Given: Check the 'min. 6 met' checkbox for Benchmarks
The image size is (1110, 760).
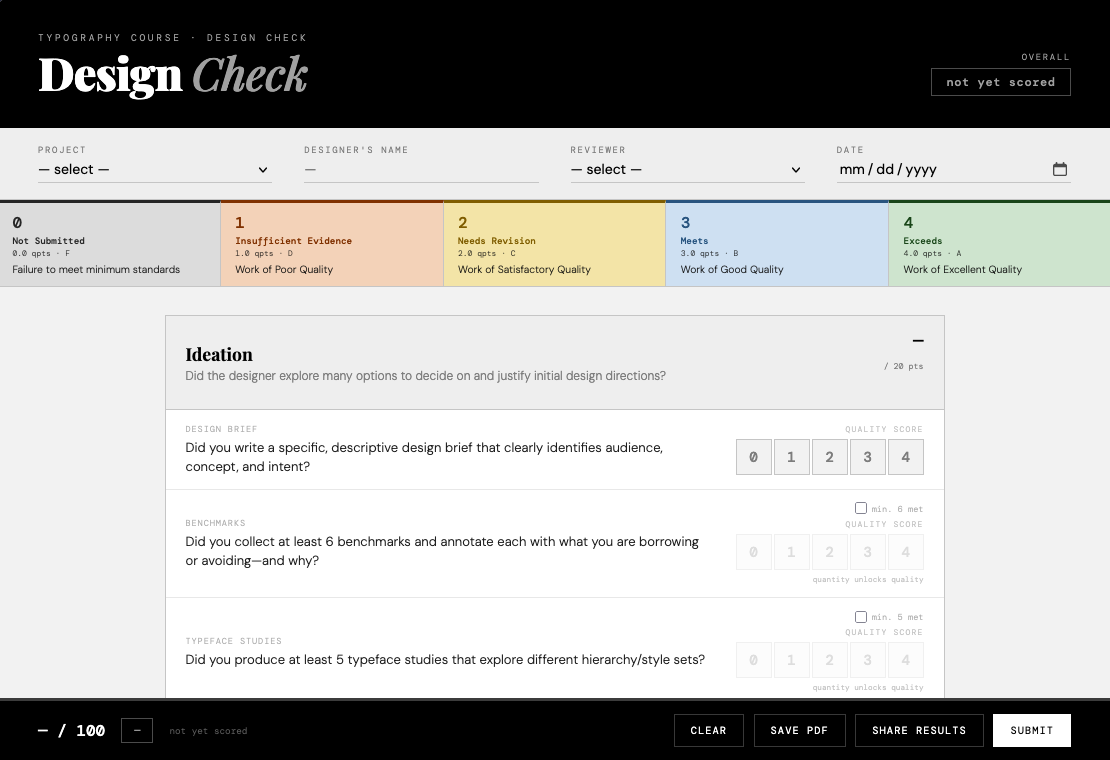Looking at the screenshot, I should point(860,508).
